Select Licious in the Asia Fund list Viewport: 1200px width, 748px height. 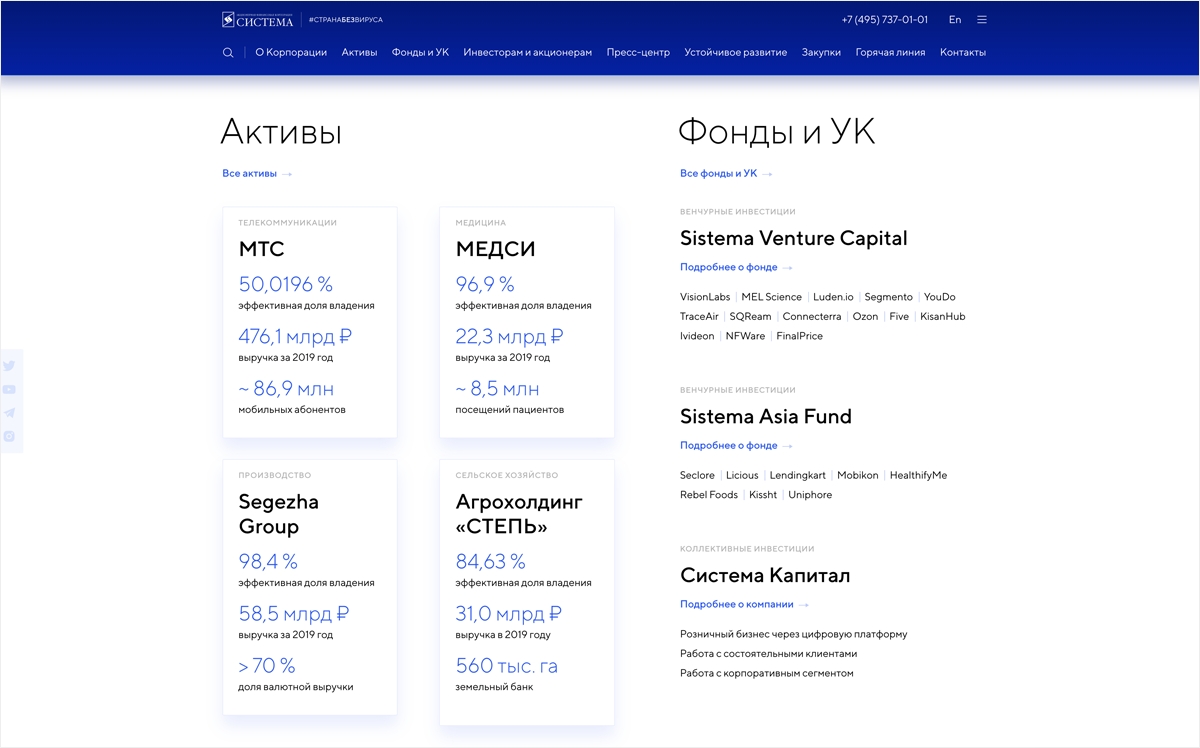tap(743, 476)
